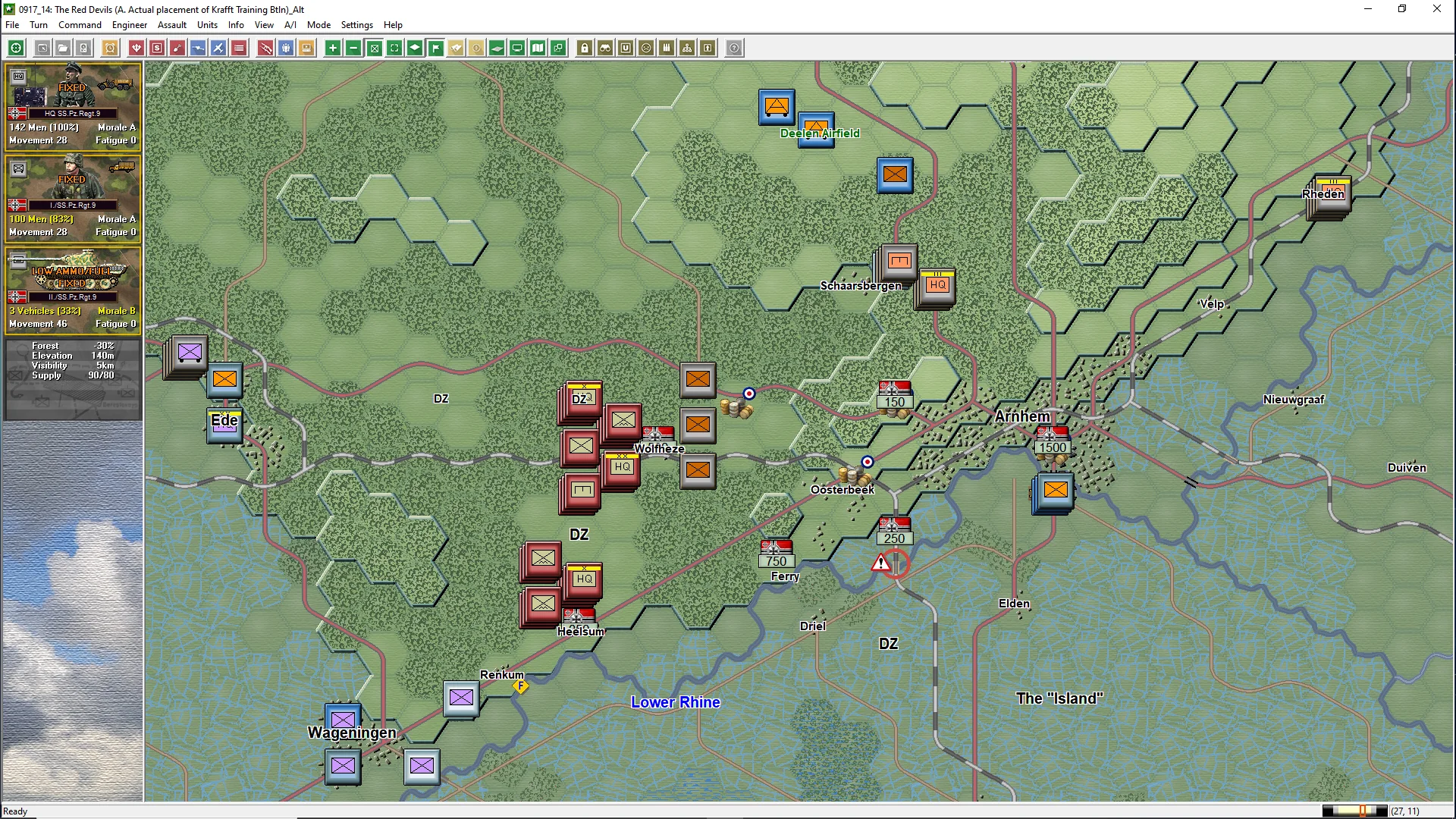
Task: Select the orange HQ counter at Schaarsbergen
Action: pyautogui.click(x=937, y=287)
